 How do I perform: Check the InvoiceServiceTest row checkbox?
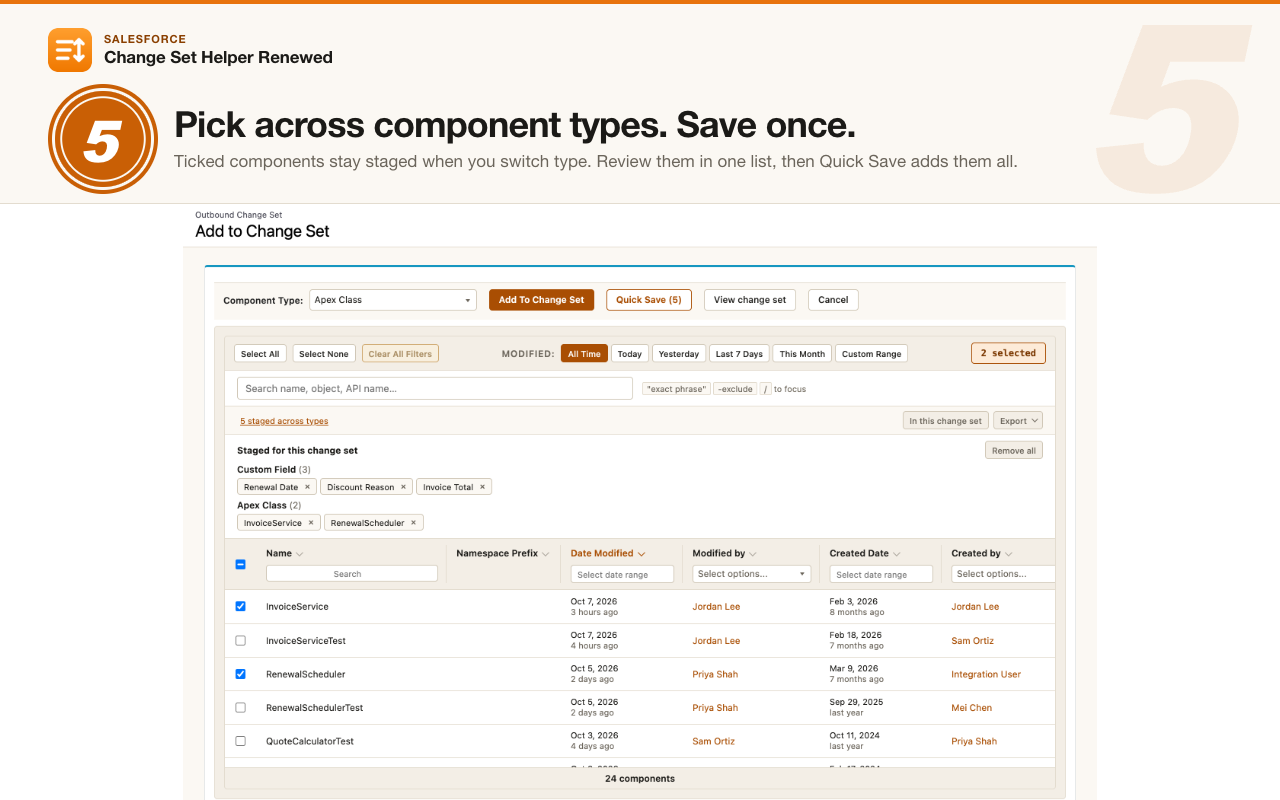click(240, 640)
